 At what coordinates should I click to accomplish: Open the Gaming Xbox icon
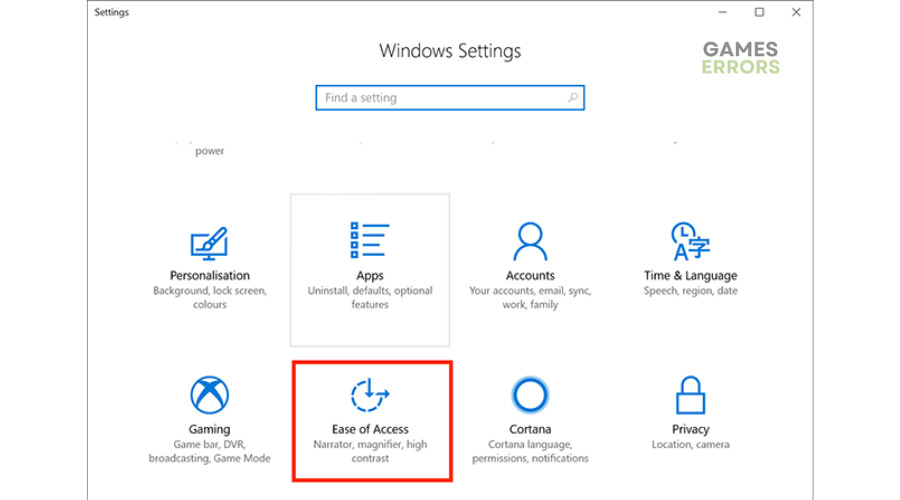pos(210,395)
